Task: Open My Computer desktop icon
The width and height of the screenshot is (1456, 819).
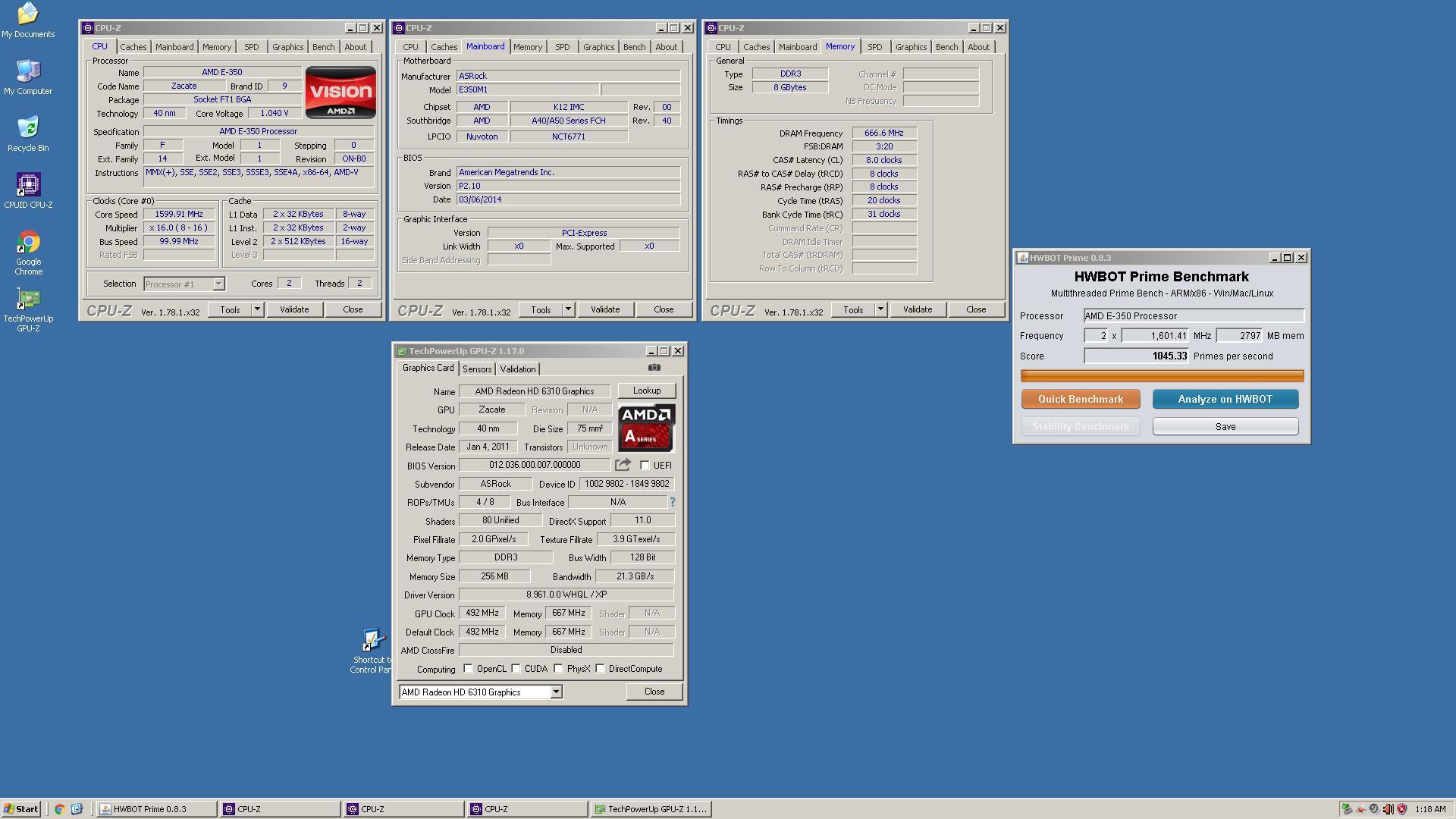Action: [x=28, y=77]
